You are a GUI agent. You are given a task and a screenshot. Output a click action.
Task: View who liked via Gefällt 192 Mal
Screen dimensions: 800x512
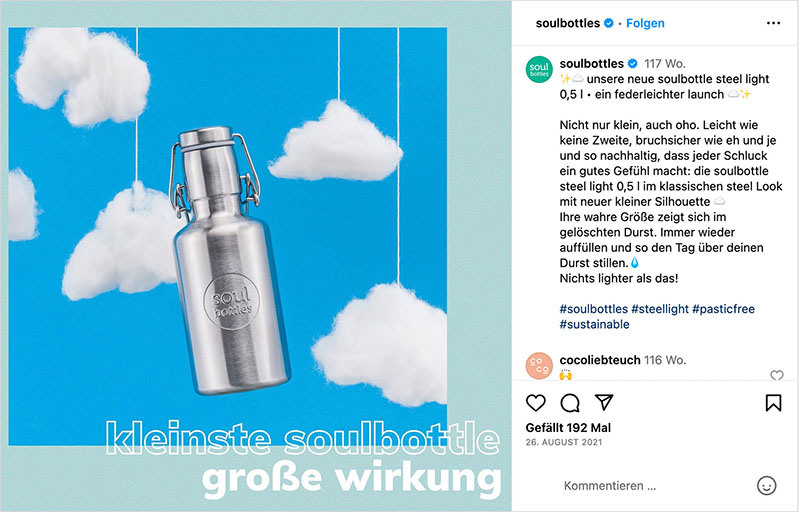tap(568, 428)
